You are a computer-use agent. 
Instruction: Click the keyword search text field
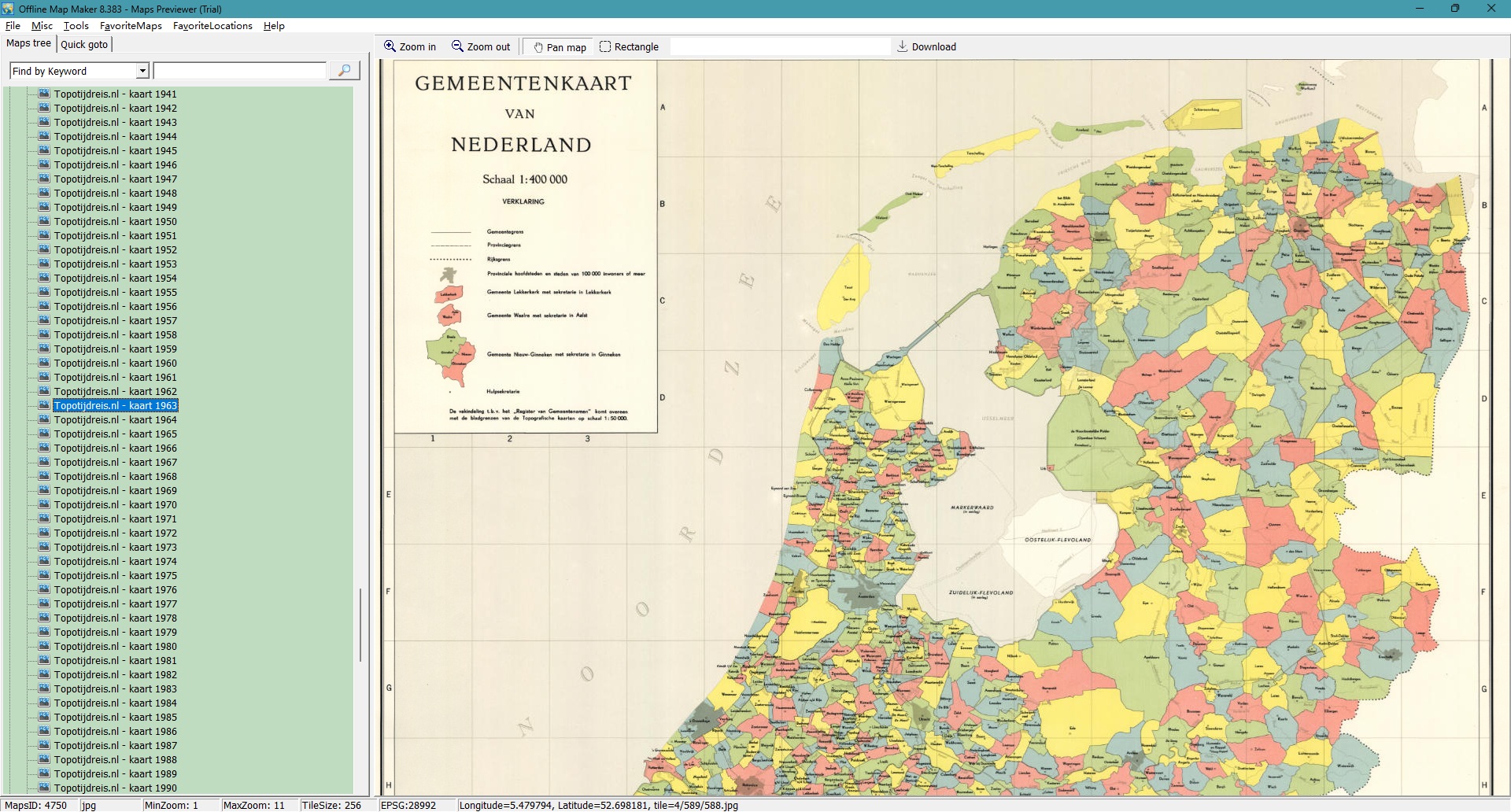point(240,71)
